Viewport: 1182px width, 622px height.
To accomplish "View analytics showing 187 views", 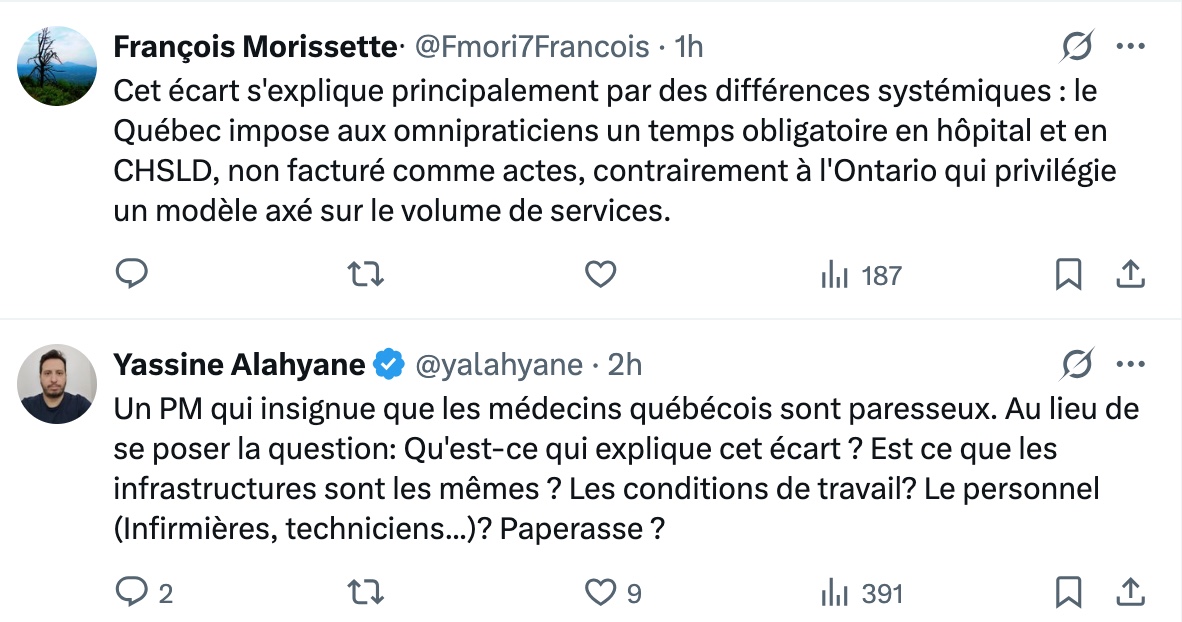I will [x=861, y=275].
